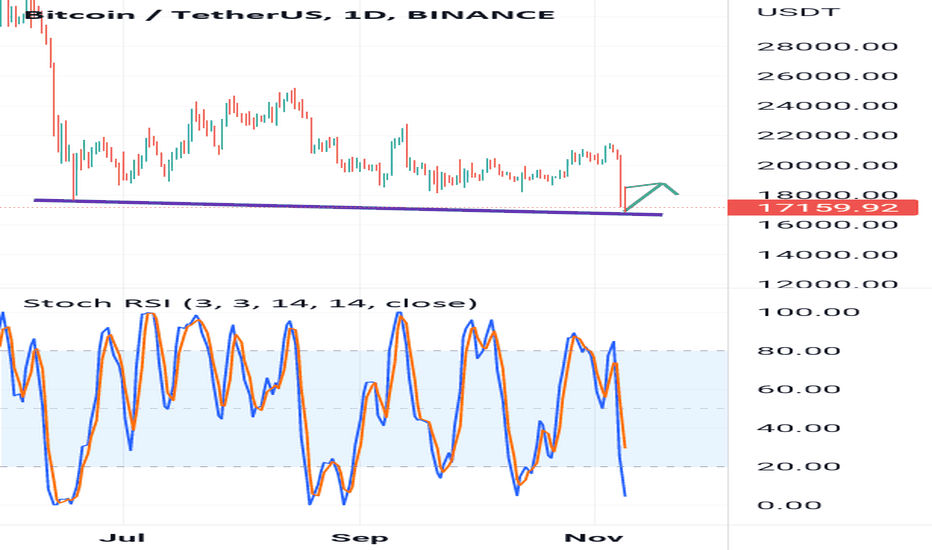Click the Stoch RSI indicator label

click(x=250, y=303)
